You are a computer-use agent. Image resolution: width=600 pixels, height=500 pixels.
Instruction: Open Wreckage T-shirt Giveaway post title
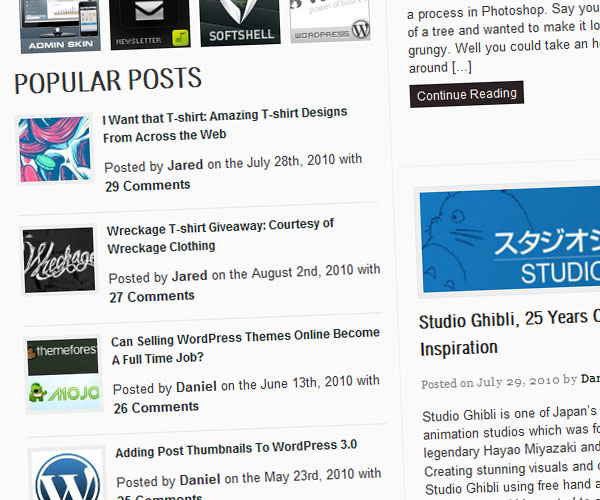pyautogui.click(x=220, y=236)
